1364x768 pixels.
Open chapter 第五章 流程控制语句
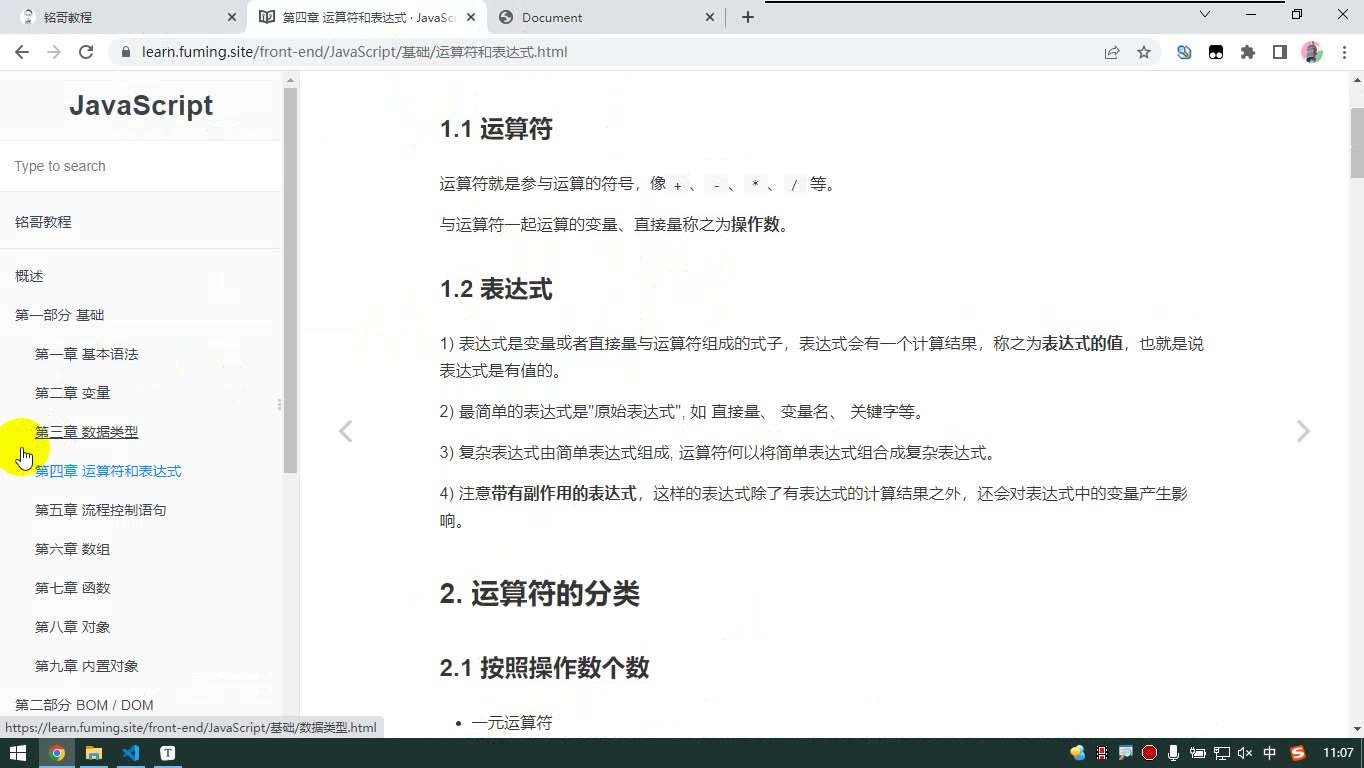pos(100,510)
